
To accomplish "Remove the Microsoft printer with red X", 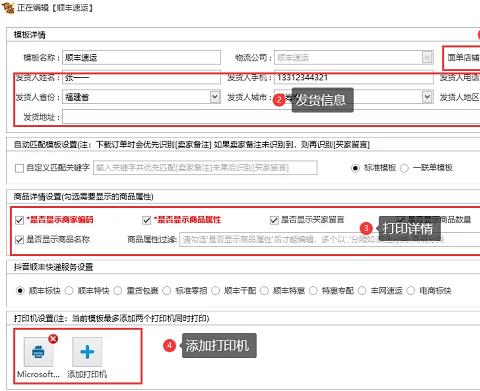I will (53, 339).
